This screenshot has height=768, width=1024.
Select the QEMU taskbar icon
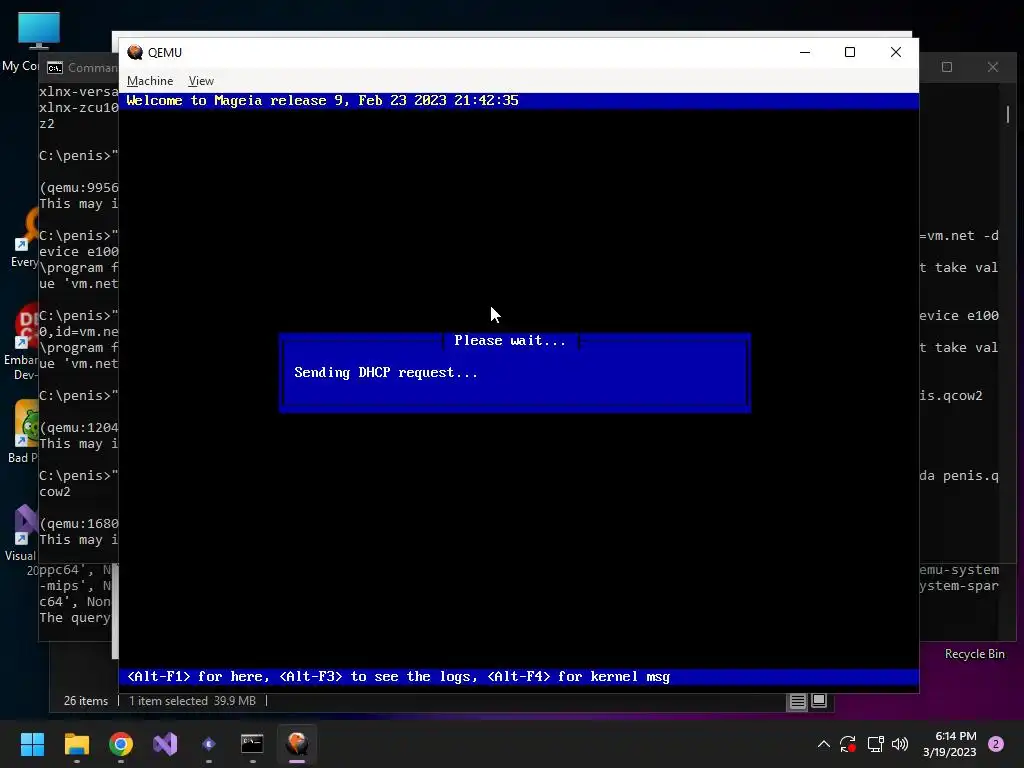tap(296, 744)
